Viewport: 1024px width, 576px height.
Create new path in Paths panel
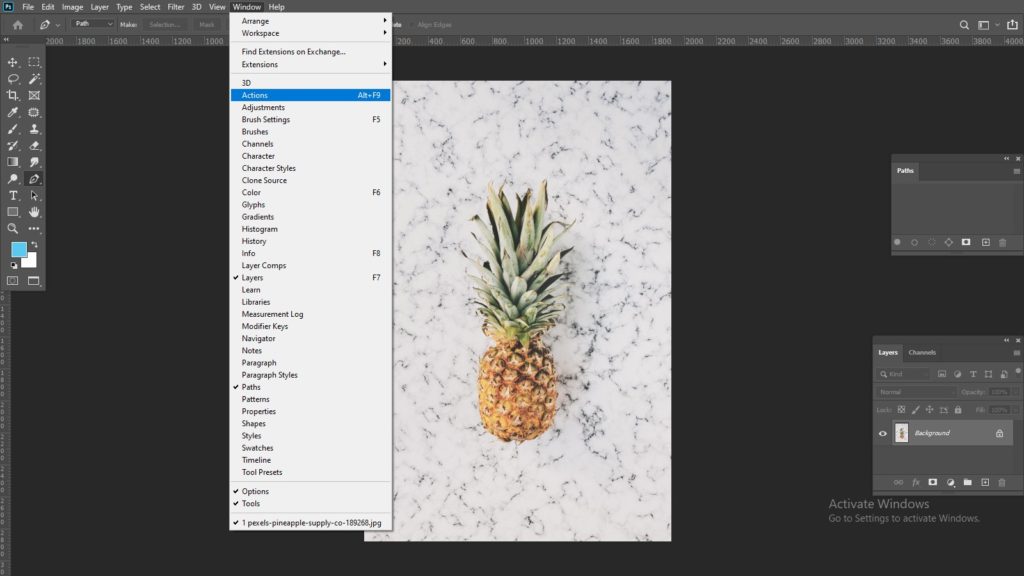click(x=985, y=242)
